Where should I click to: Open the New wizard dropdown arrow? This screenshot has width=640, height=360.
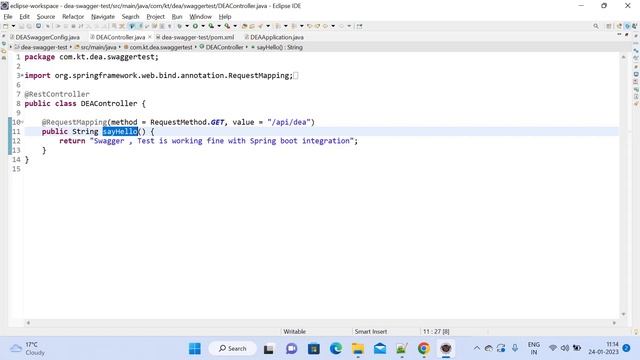(x=13, y=26)
